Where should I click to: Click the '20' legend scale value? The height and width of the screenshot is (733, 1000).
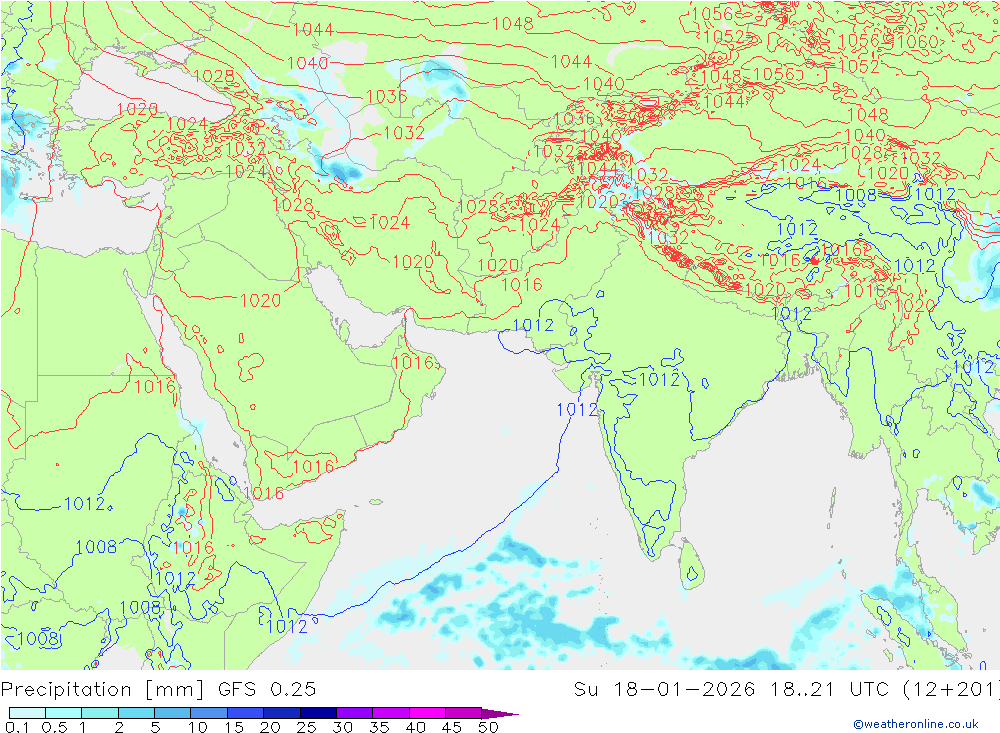point(270,727)
